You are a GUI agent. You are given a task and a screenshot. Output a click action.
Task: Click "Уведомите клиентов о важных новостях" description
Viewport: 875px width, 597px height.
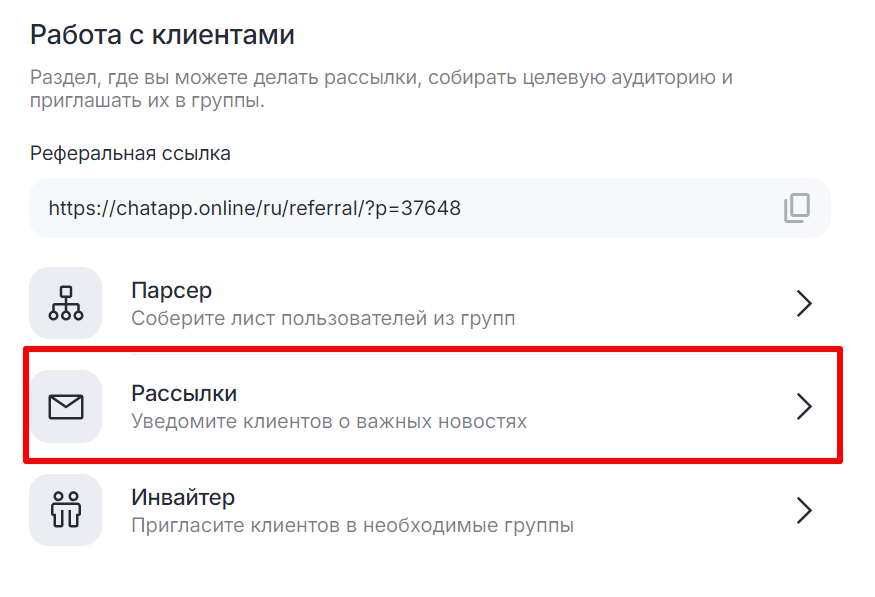329,421
